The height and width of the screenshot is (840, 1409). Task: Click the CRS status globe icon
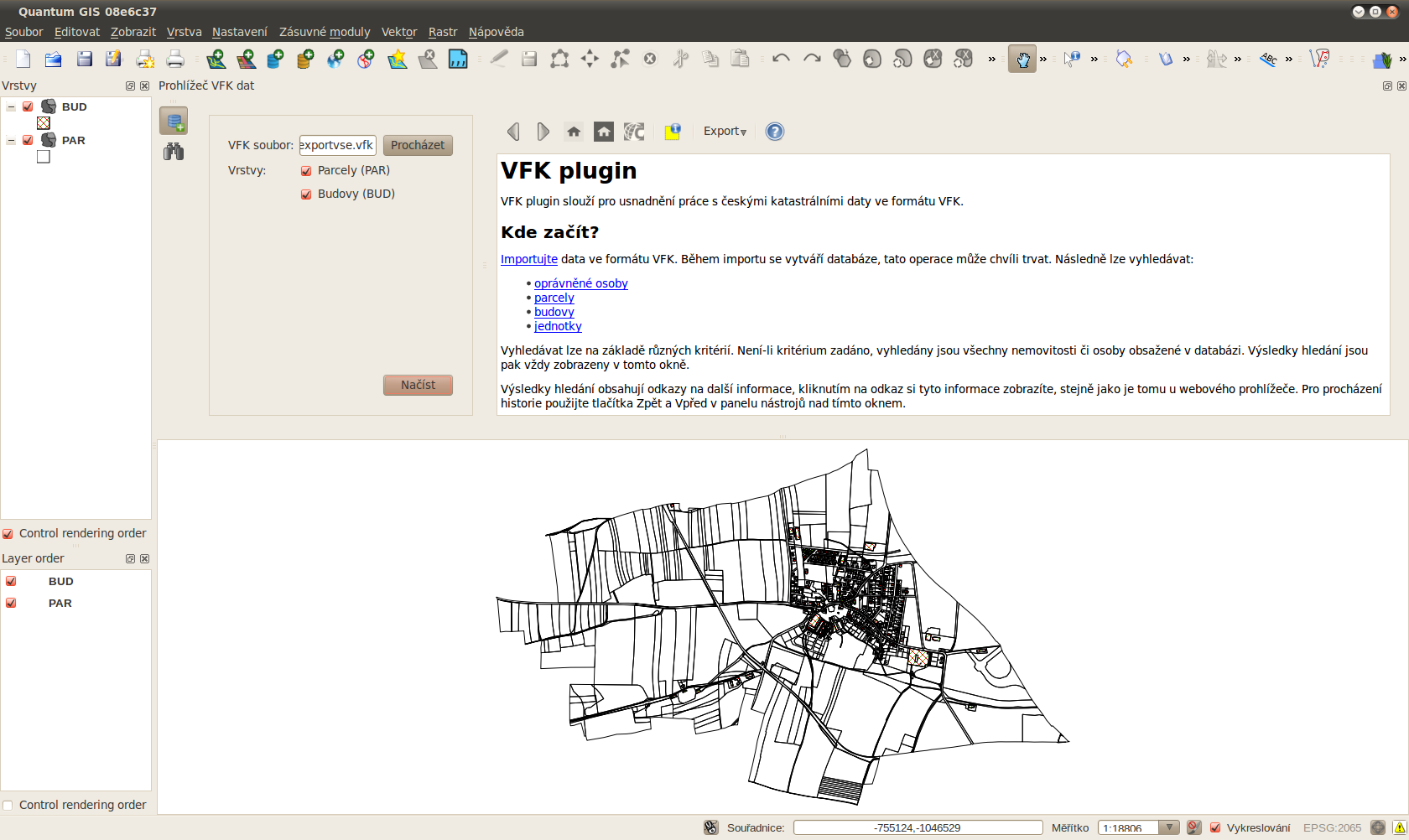pos(1377,827)
